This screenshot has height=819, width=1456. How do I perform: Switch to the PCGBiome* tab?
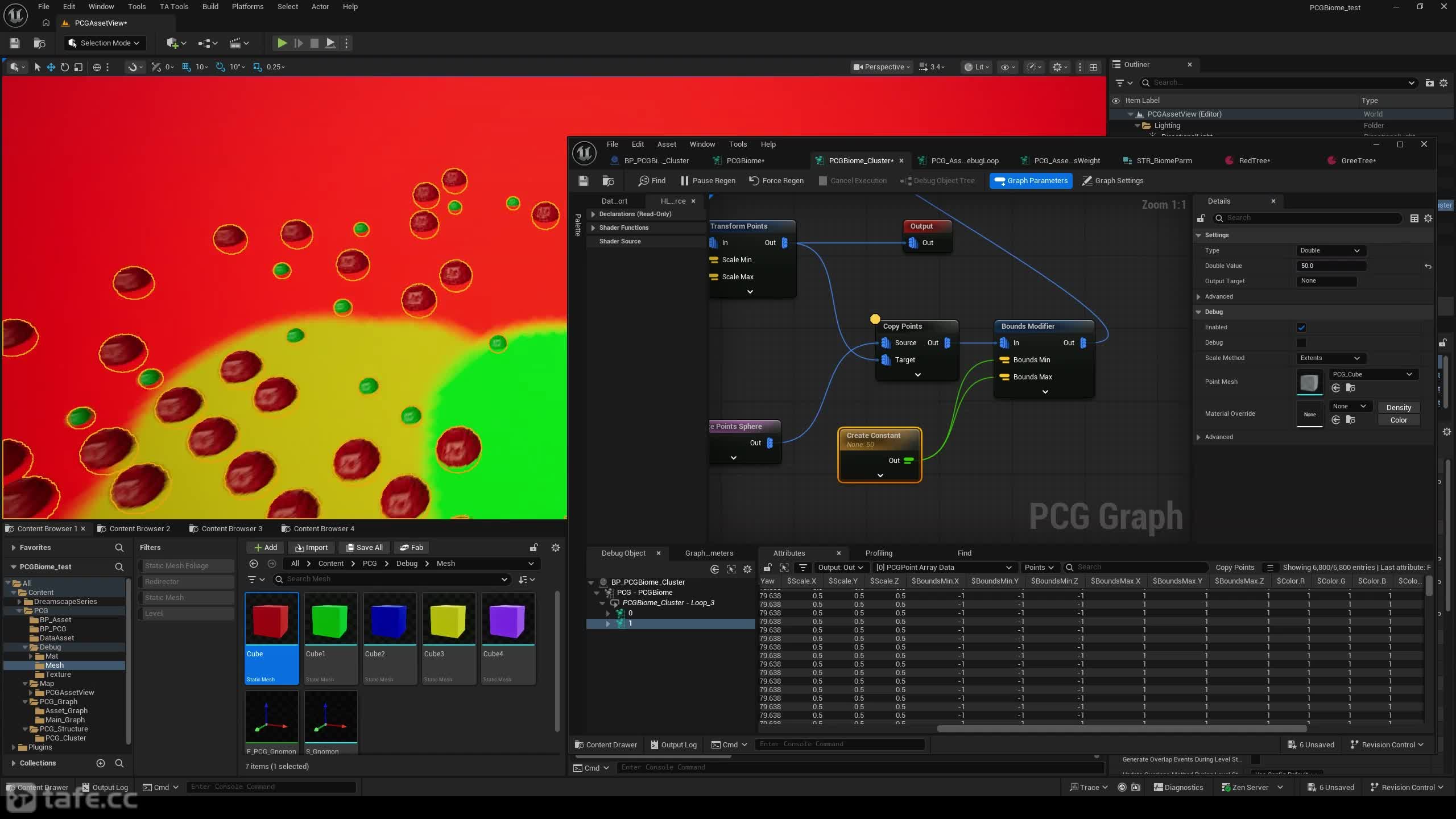point(745,161)
